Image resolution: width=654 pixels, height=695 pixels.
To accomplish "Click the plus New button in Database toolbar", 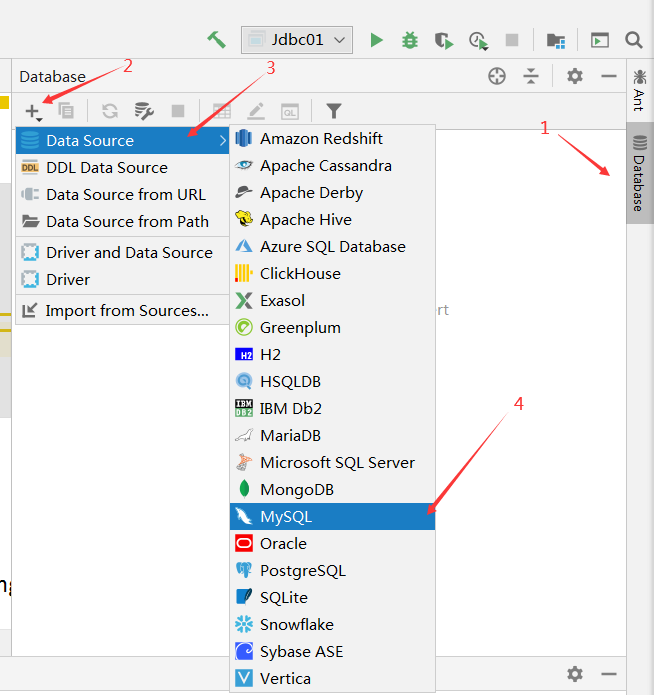I will pos(33,111).
